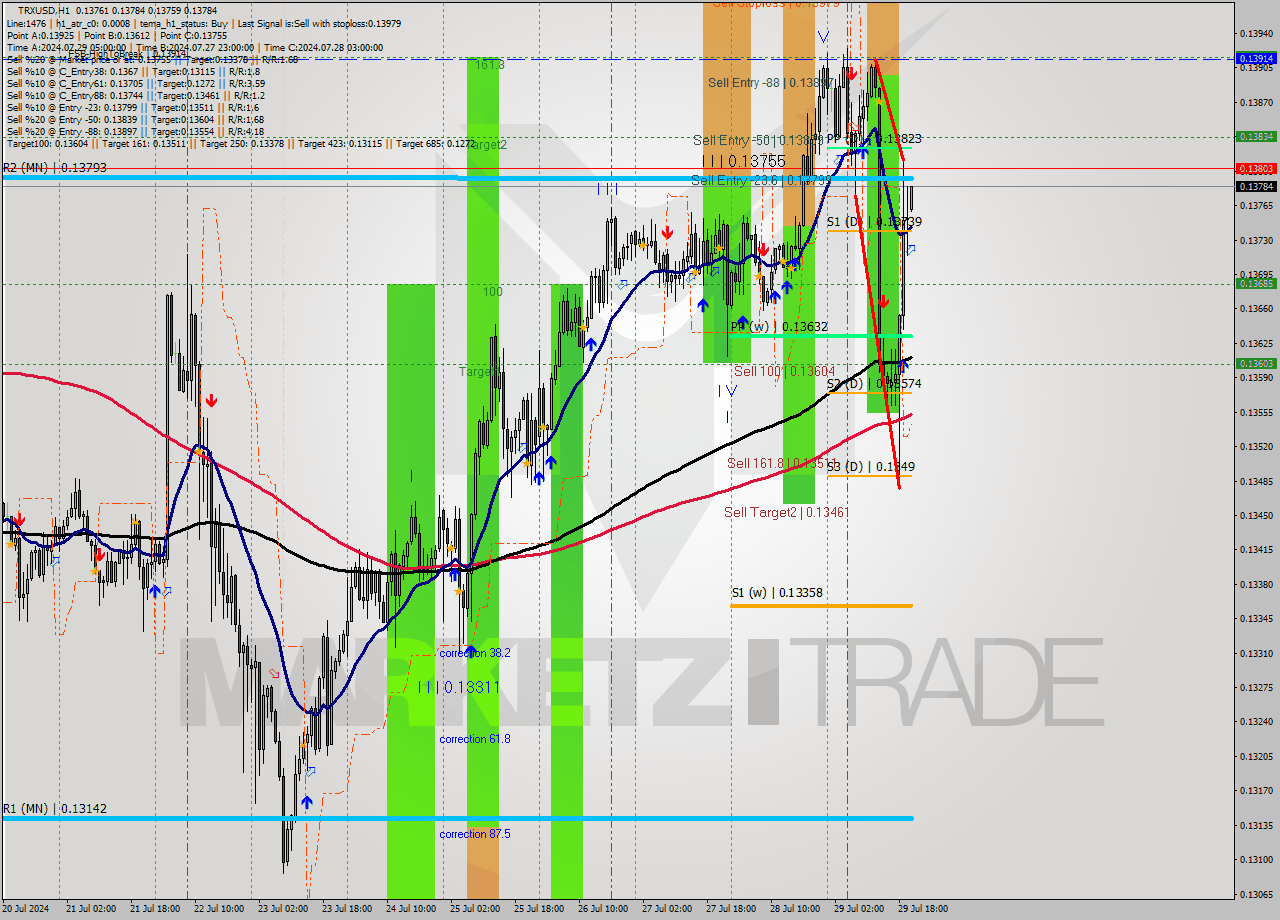The width and height of the screenshot is (1280, 920).
Task: Click the 0.13660 price axis value
Action: pyautogui.click(x=1256, y=309)
